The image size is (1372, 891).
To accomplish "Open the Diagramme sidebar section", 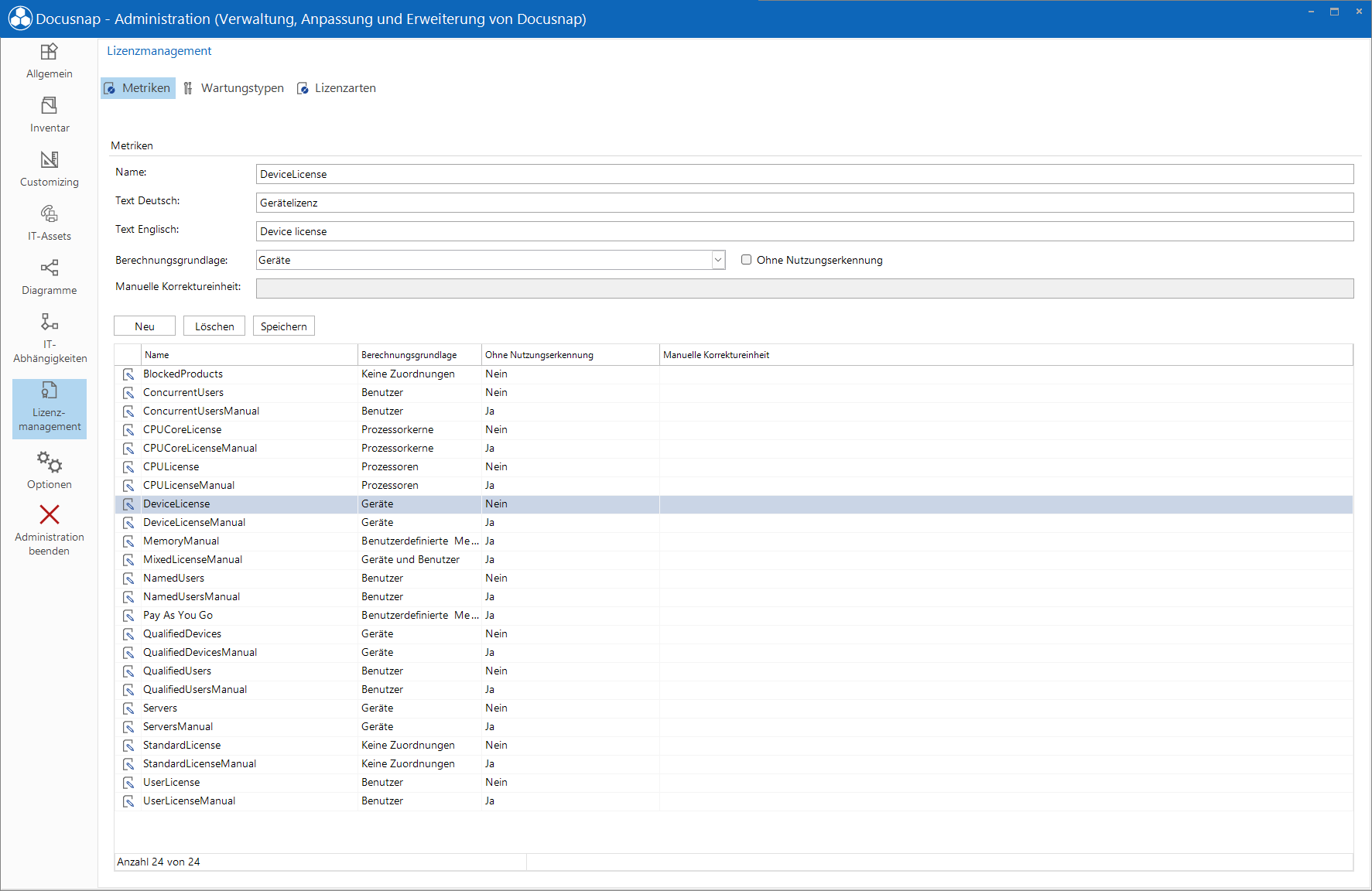I will pyautogui.click(x=50, y=278).
